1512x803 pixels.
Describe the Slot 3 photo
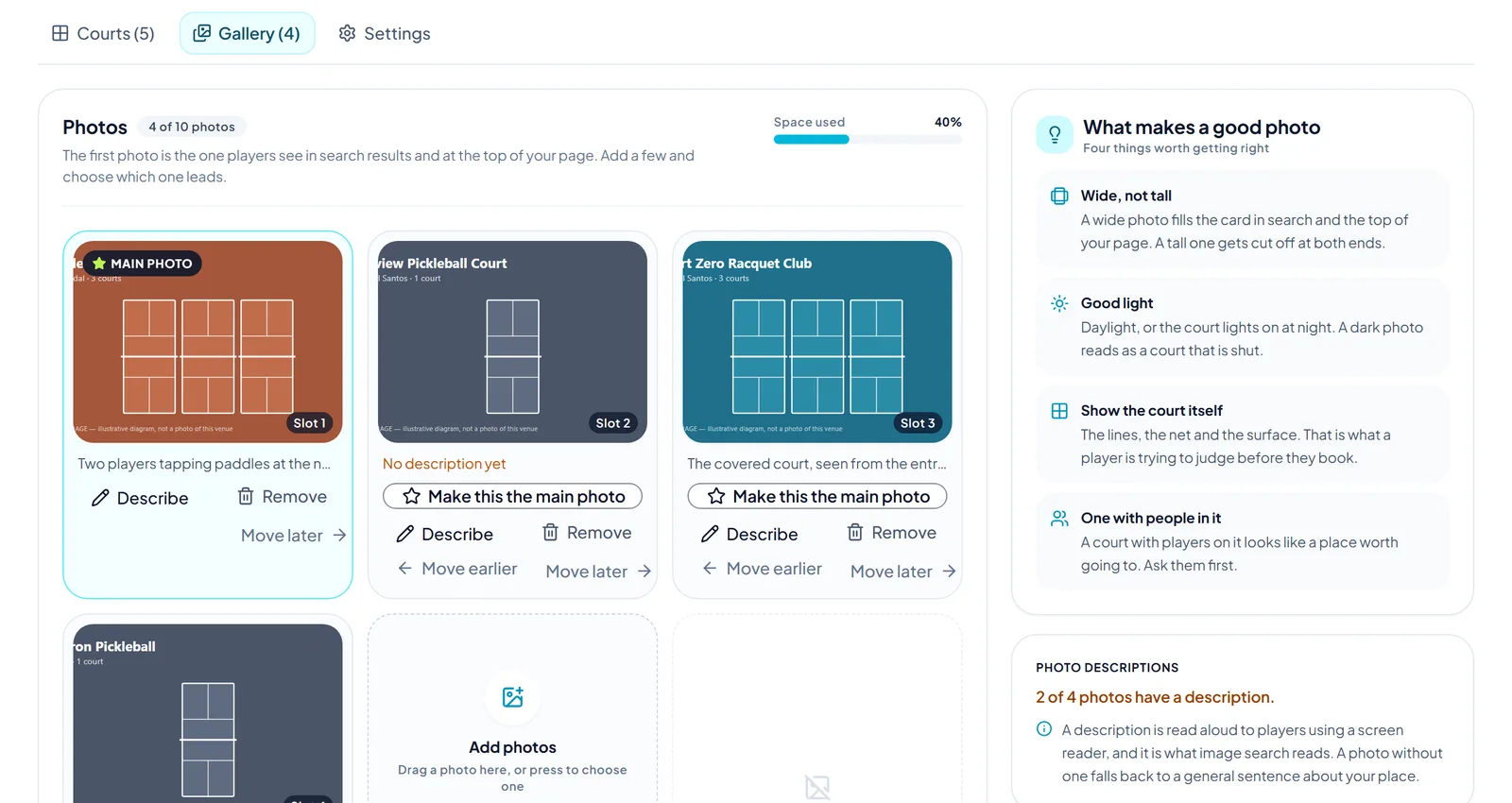coord(749,534)
